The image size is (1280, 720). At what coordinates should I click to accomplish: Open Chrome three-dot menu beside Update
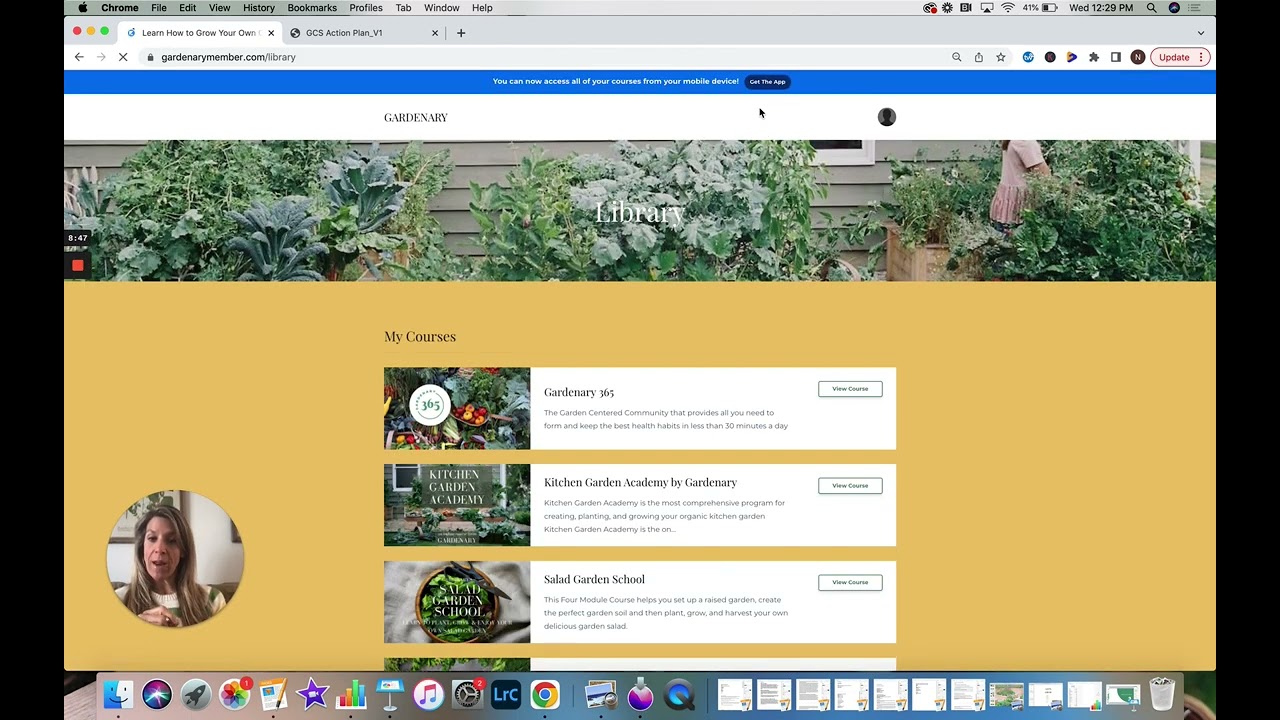pyautogui.click(x=1201, y=57)
